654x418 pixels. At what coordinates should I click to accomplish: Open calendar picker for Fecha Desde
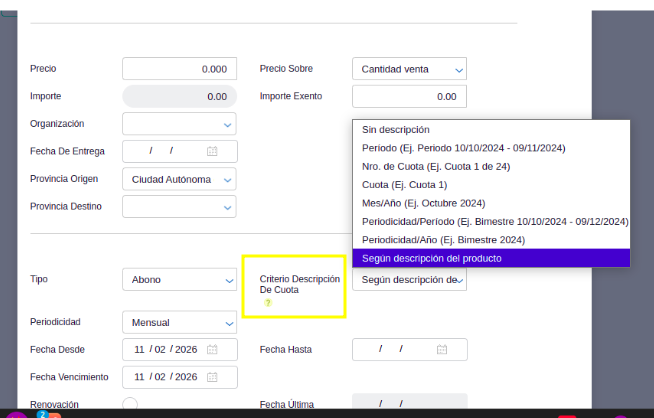coord(212,350)
